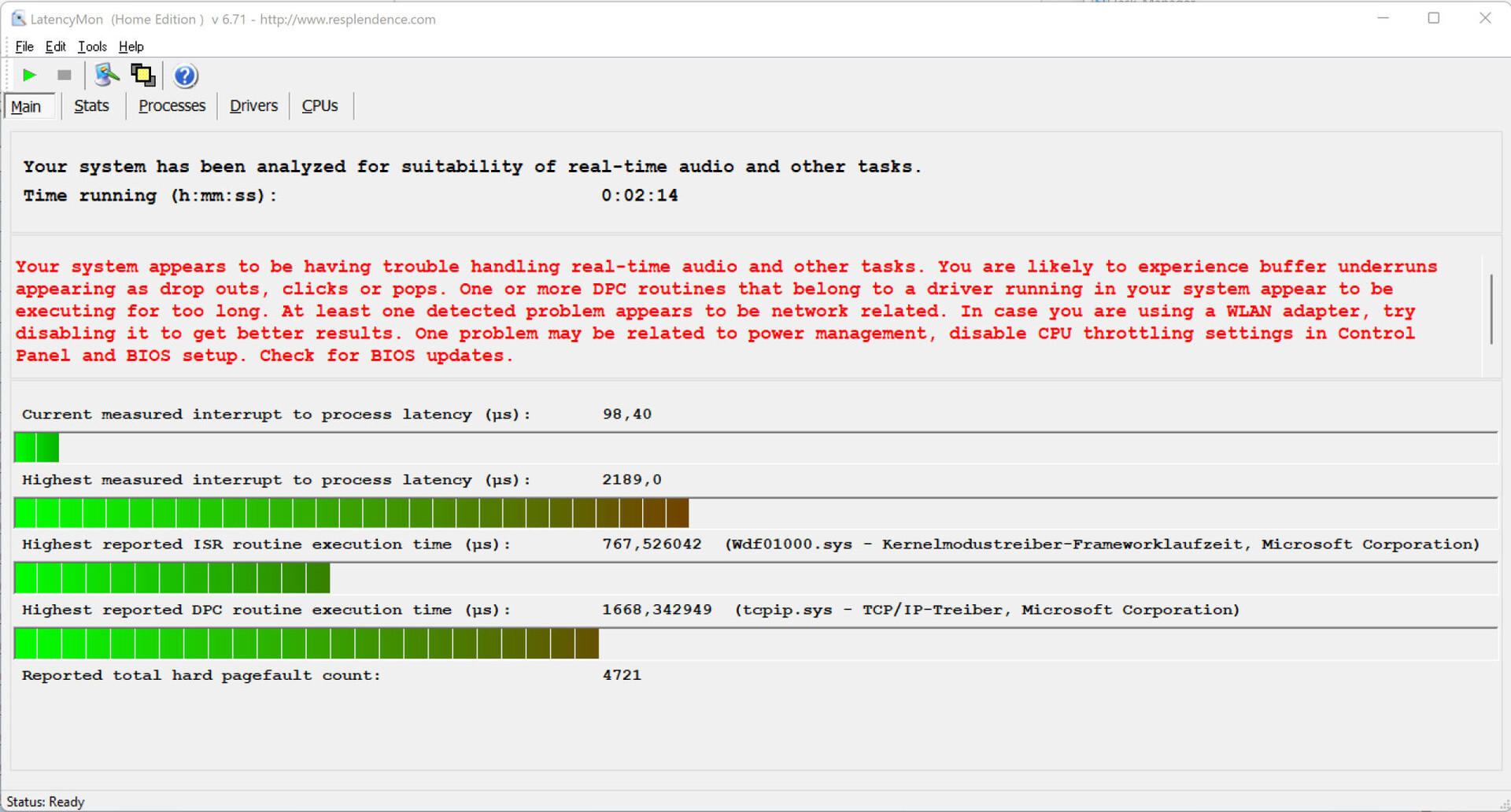Click the copy report window icon

coord(142,76)
